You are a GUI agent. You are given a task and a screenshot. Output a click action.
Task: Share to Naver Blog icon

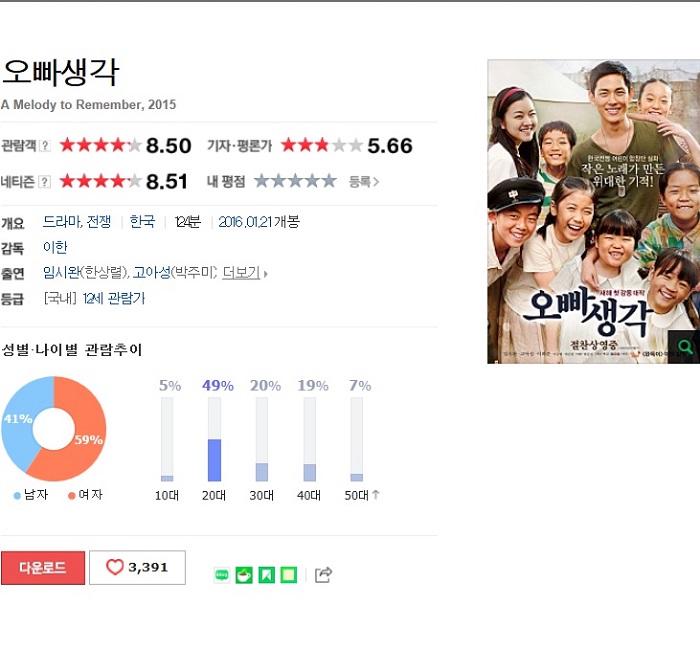pos(222,575)
